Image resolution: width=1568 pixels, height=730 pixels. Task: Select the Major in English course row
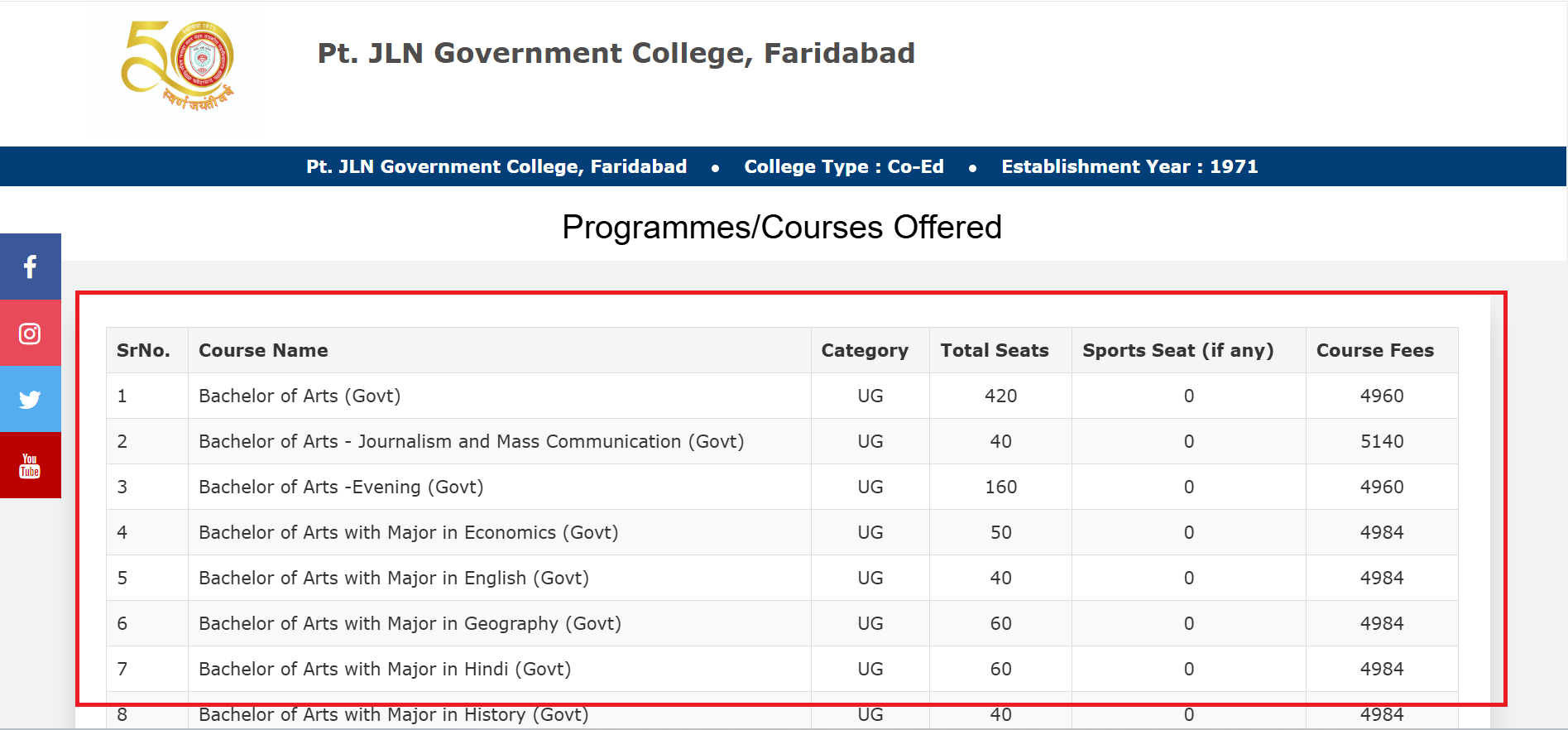point(393,578)
